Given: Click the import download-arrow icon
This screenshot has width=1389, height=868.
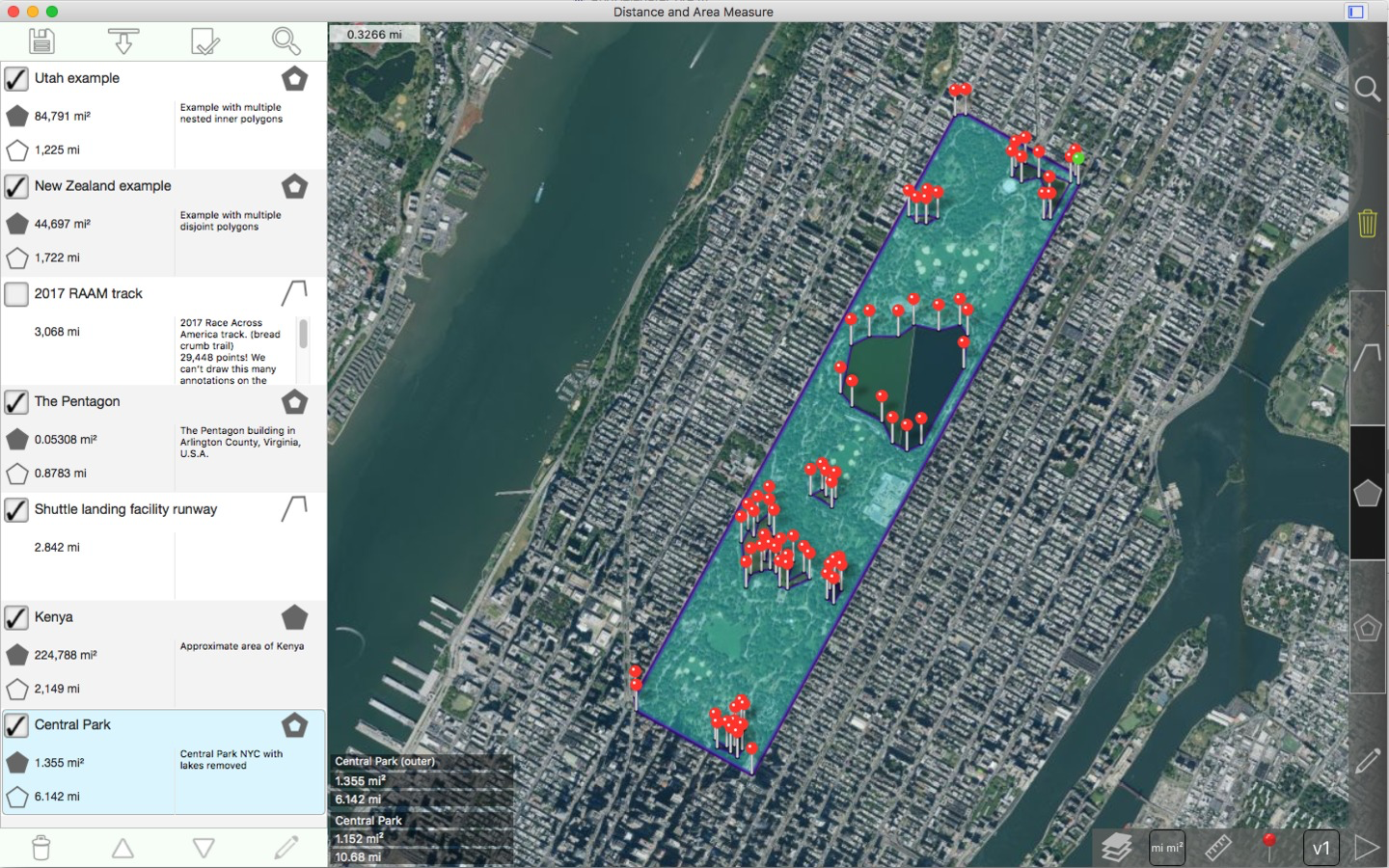Looking at the screenshot, I should tap(123, 41).
